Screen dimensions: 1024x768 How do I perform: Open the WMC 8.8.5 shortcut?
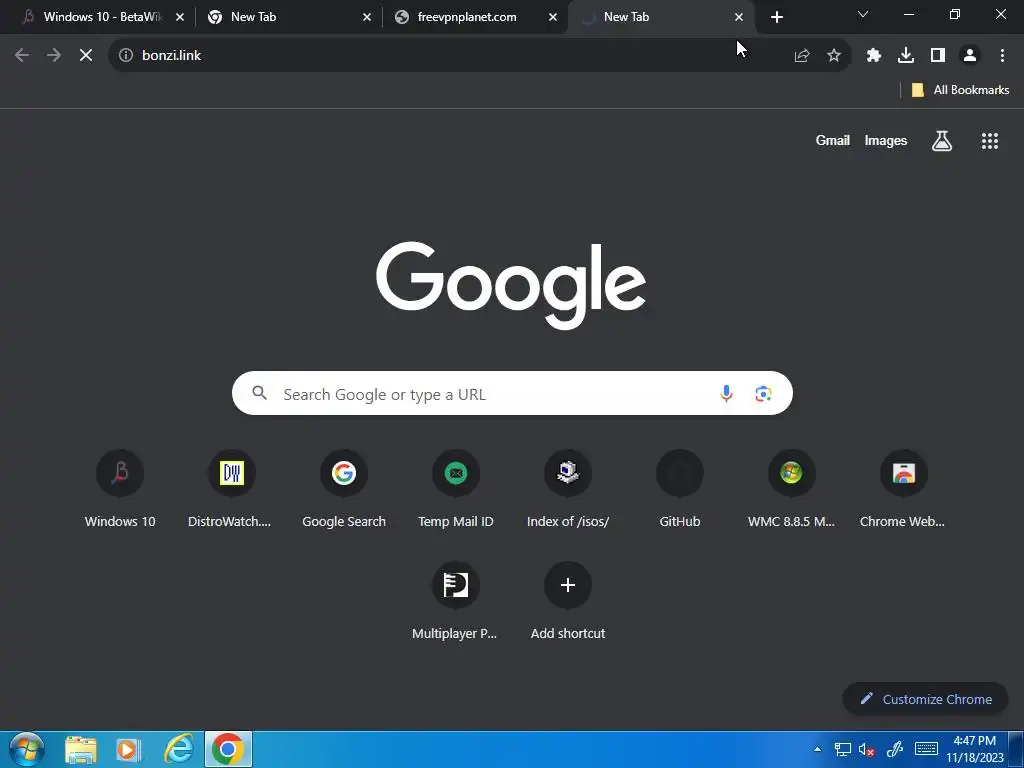(792, 488)
